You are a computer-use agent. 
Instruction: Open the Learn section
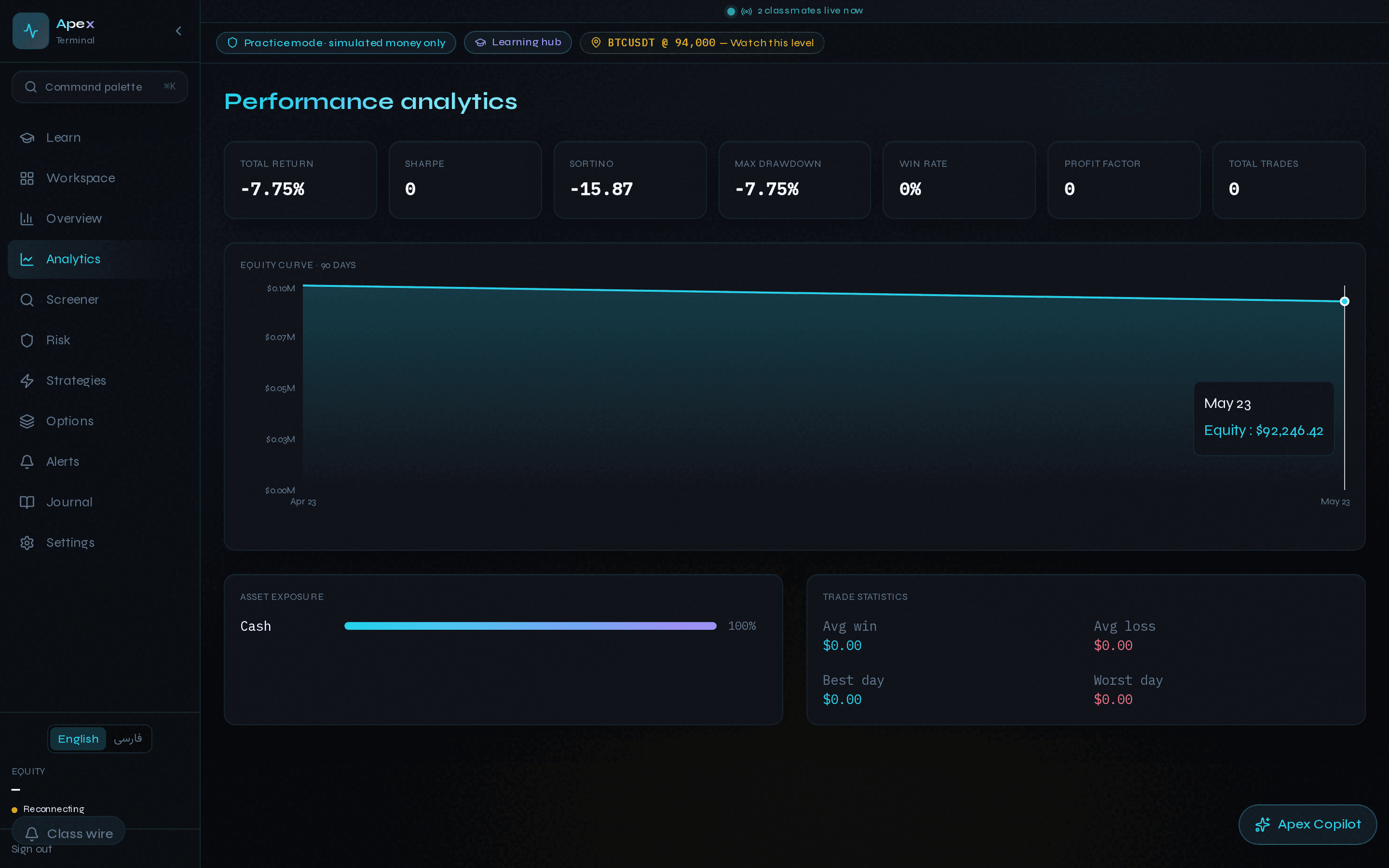coord(99,138)
